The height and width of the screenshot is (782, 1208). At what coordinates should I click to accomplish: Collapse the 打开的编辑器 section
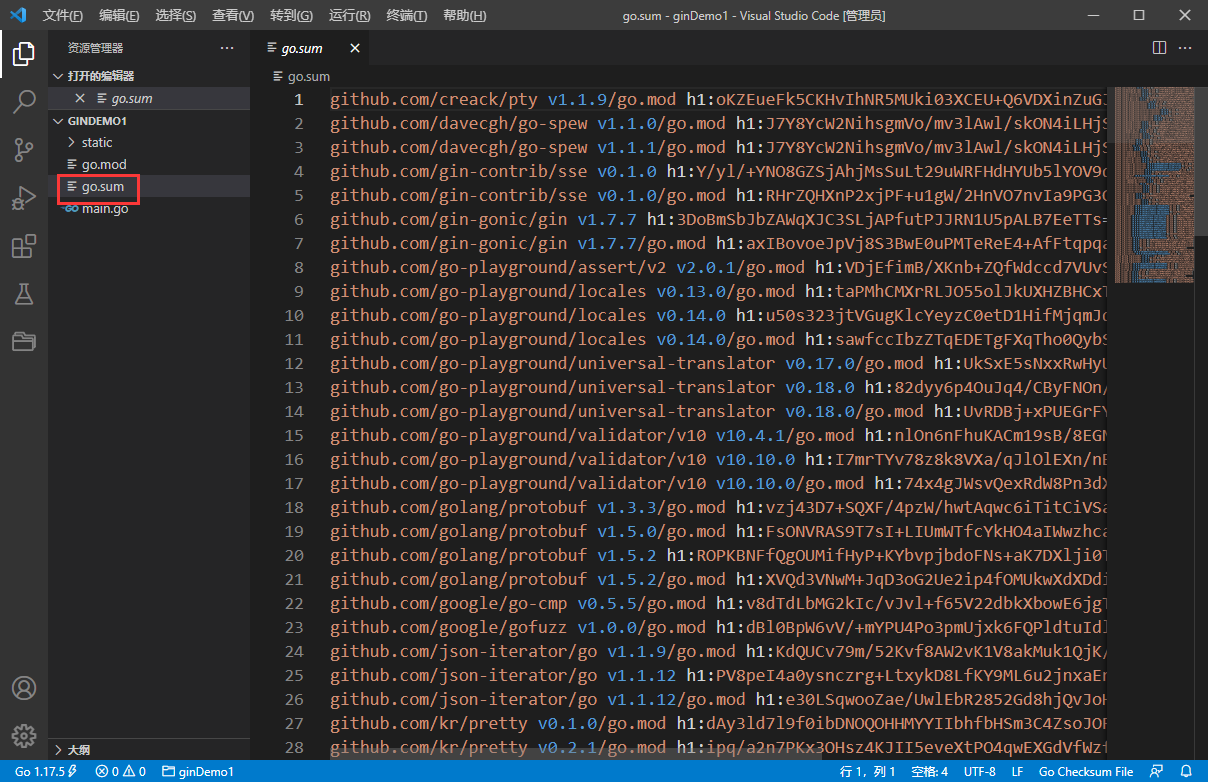coord(58,75)
